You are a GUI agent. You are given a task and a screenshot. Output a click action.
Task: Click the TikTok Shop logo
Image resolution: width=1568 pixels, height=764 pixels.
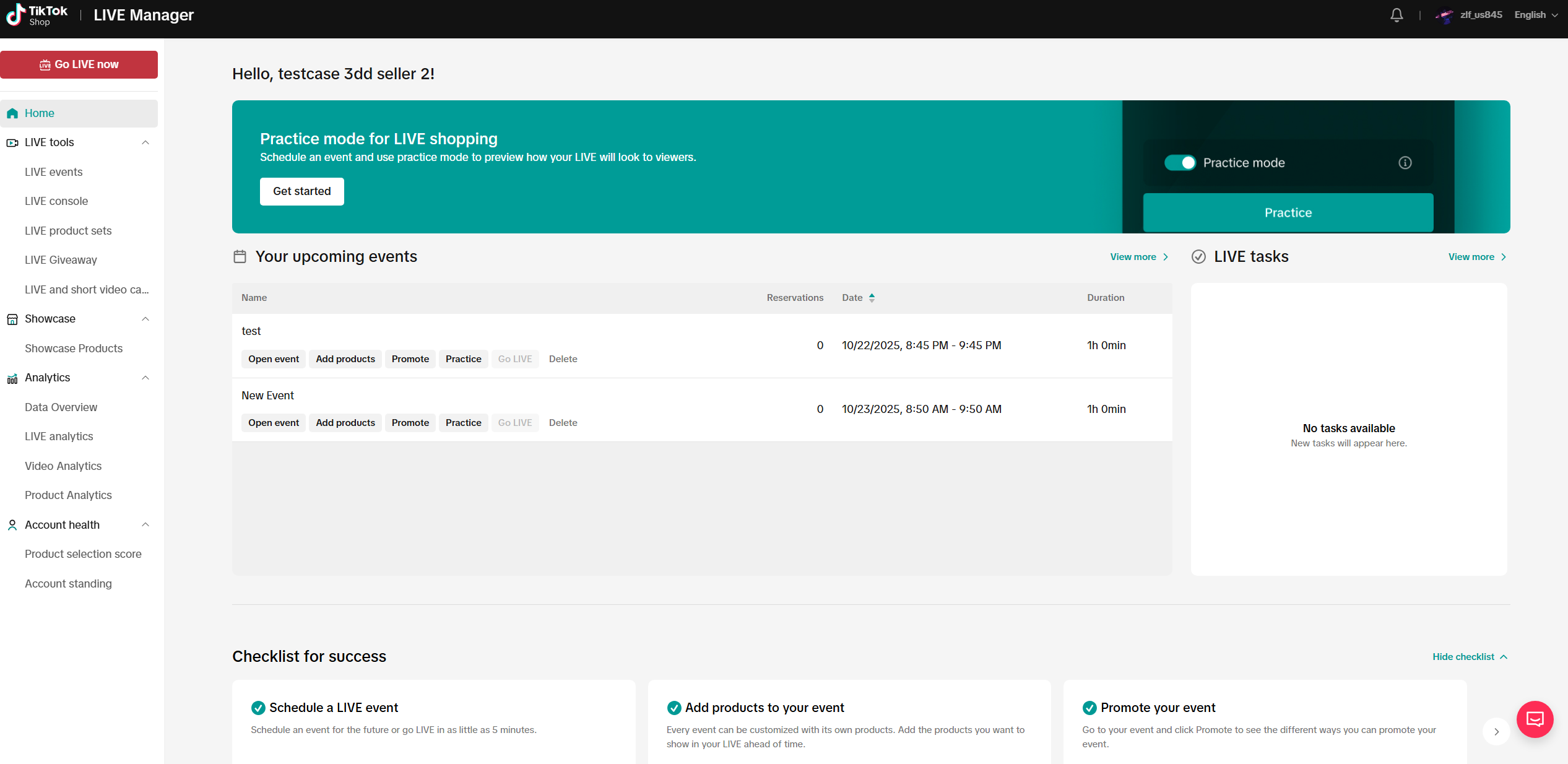coord(37,15)
